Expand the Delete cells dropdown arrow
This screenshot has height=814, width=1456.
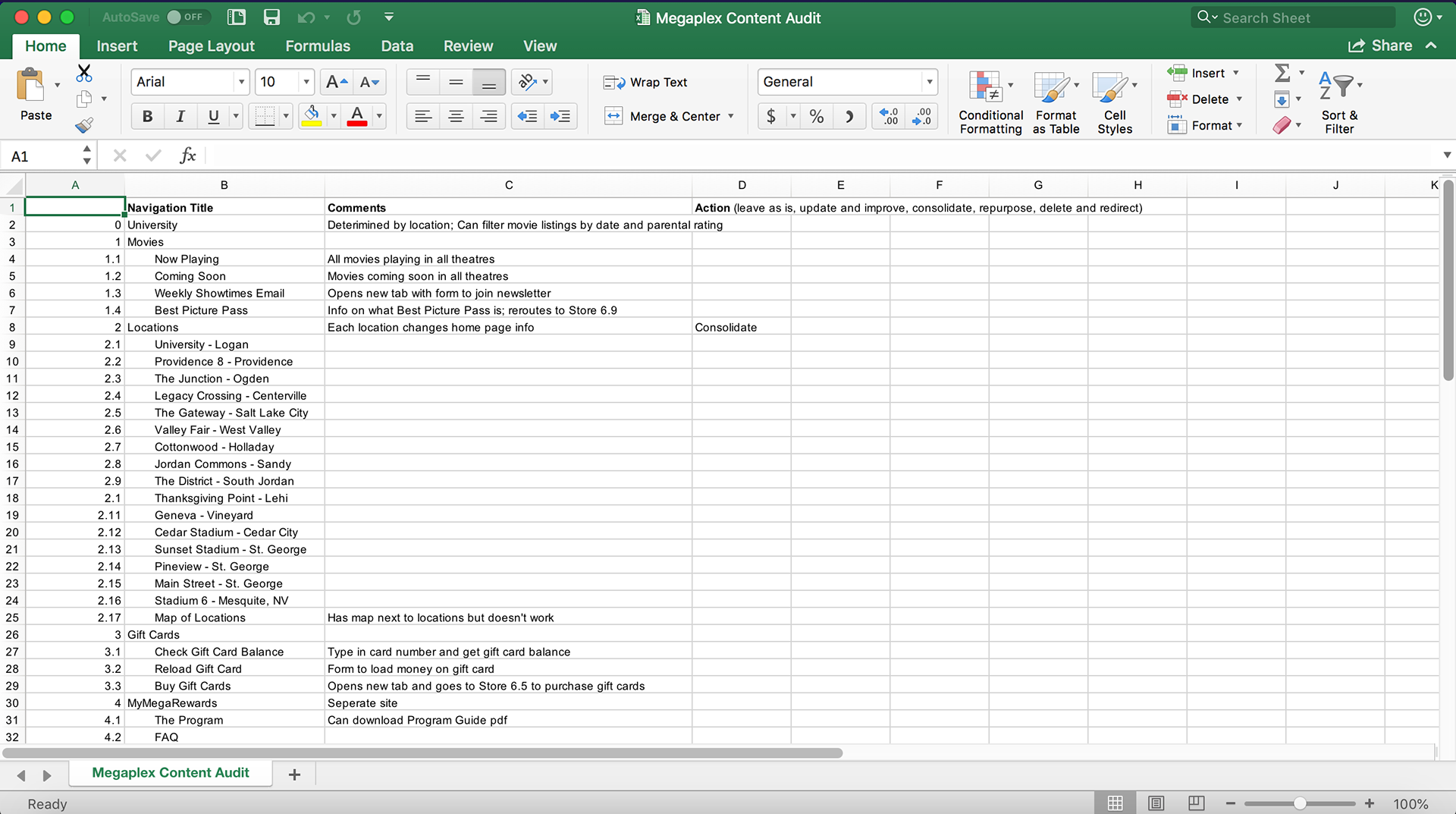(1239, 99)
